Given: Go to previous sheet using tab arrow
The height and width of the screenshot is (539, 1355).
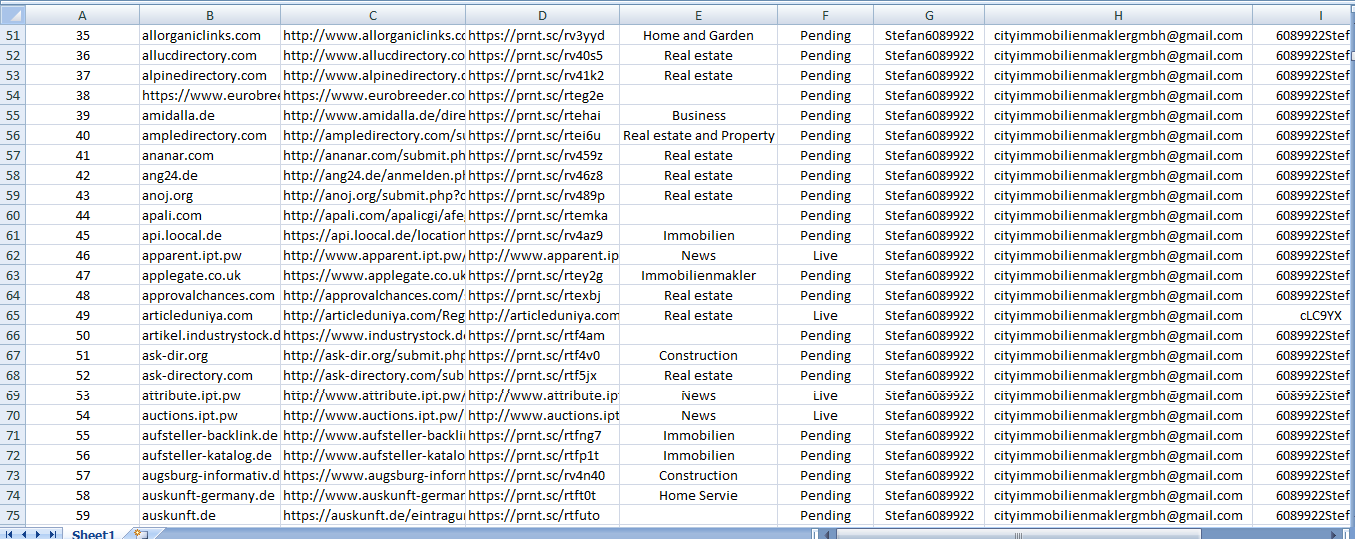Looking at the screenshot, I should 24,534.
